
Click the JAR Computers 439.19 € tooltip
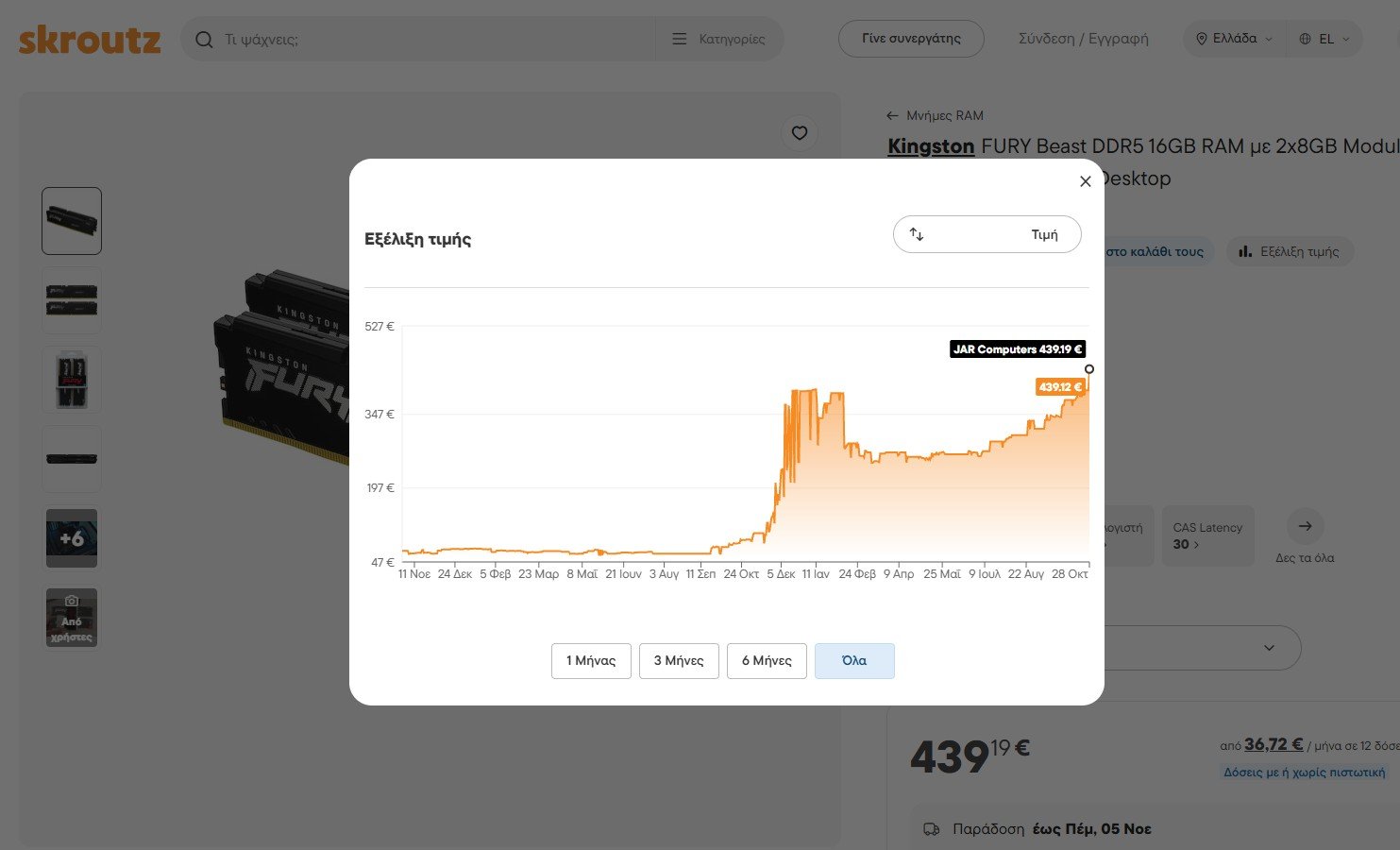(x=1018, y=349)
